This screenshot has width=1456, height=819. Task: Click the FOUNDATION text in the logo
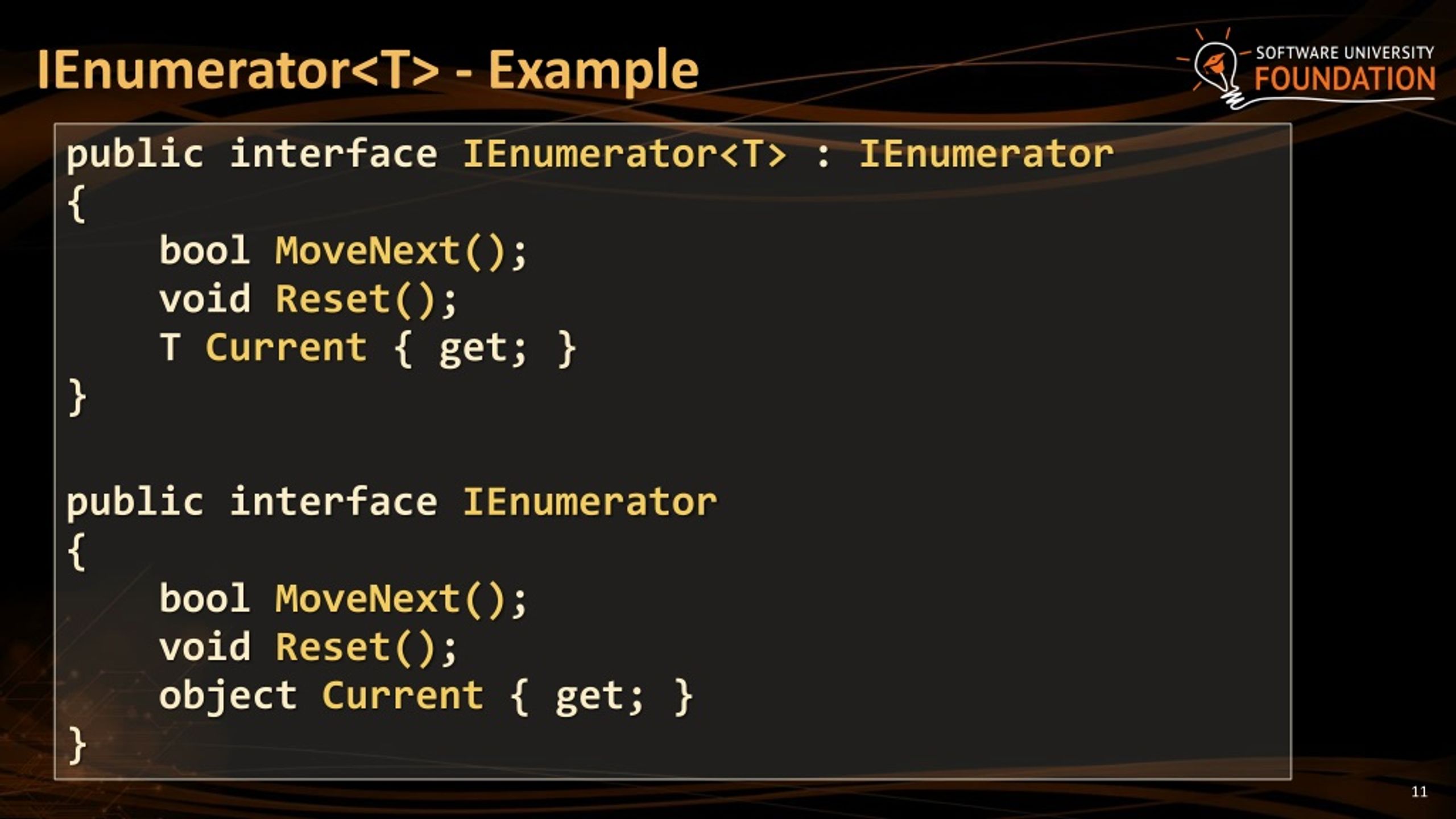click(x=1345, y=80)
